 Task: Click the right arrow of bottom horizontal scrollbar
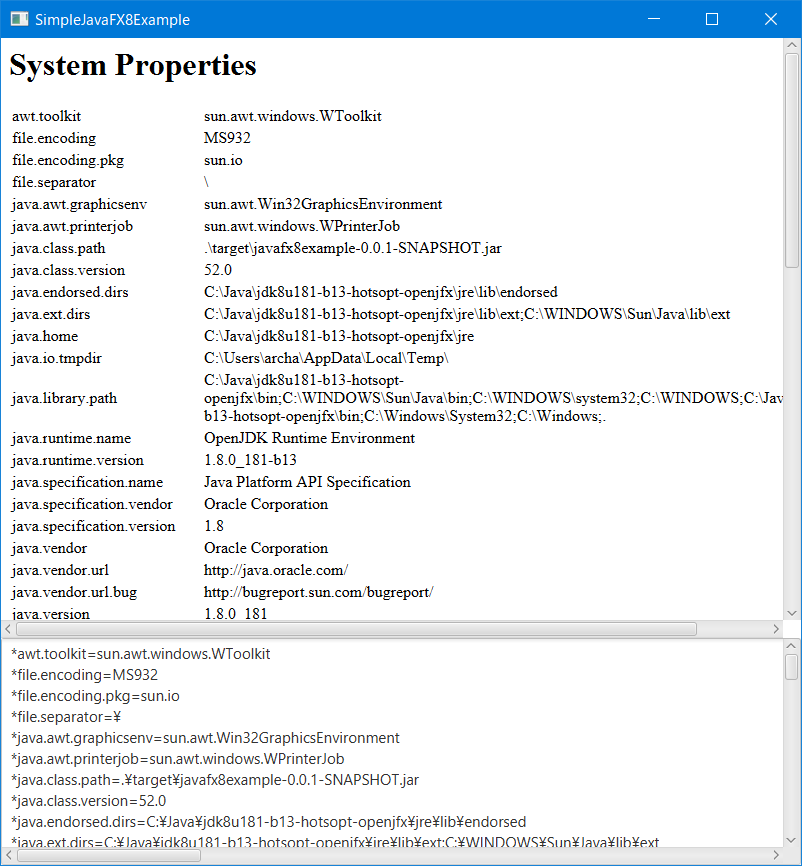[775, 856]
